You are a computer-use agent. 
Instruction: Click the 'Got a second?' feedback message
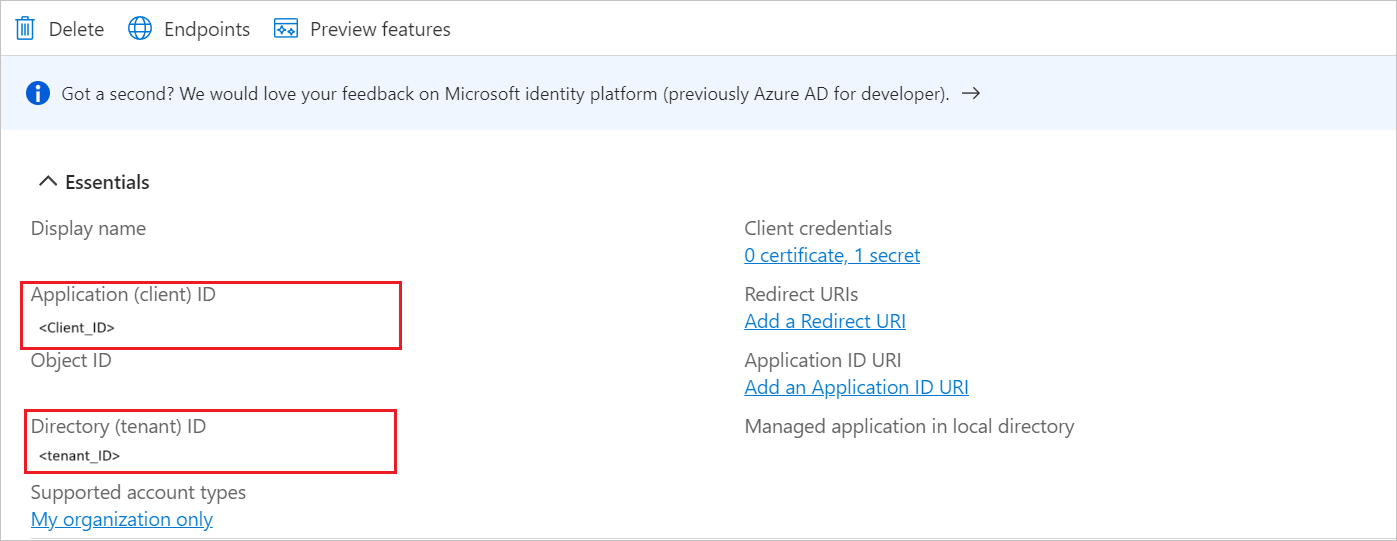(x=505, y=94)
